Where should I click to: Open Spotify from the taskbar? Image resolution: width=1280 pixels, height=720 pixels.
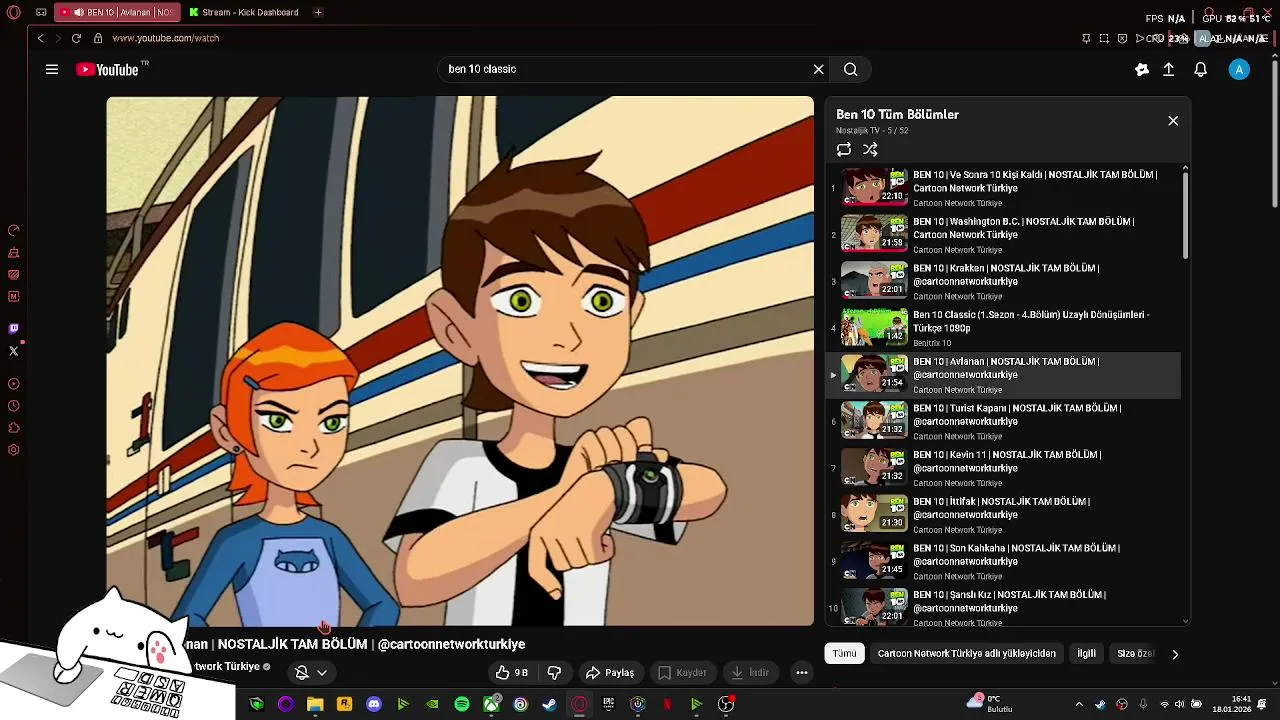[462, 704]
